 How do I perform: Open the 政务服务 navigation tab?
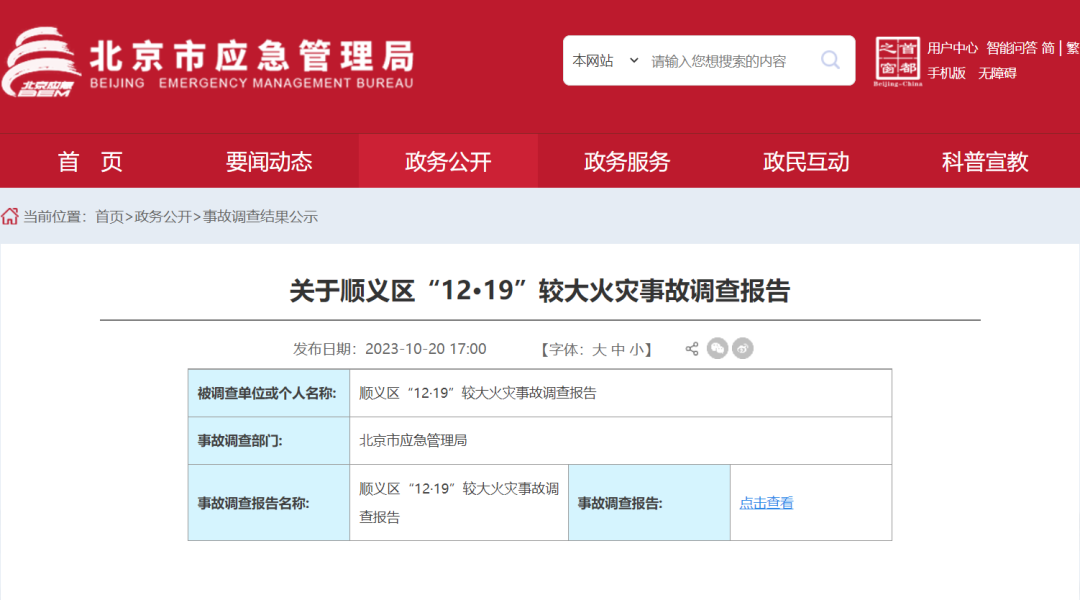click(x=627, y=162)
